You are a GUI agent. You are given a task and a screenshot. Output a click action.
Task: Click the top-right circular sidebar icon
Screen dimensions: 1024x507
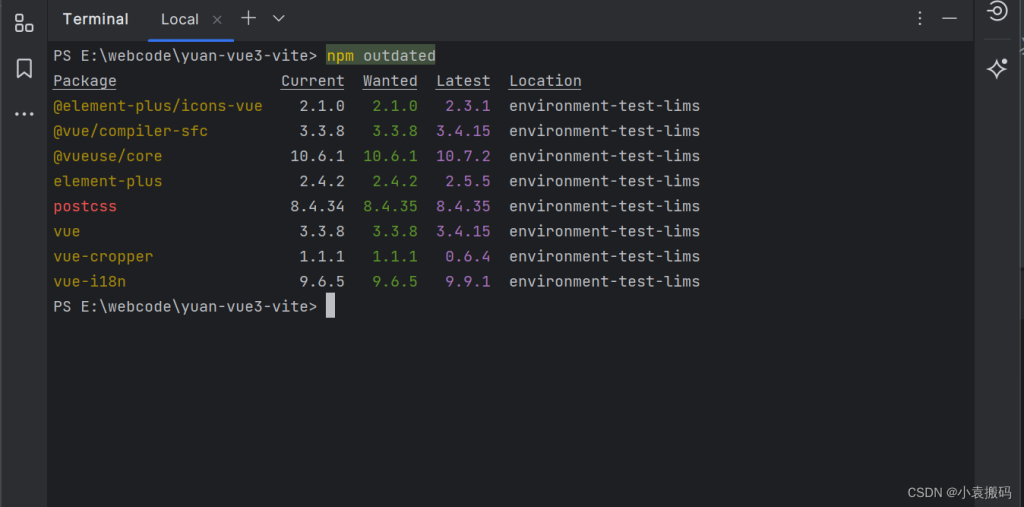click(997, 12)
